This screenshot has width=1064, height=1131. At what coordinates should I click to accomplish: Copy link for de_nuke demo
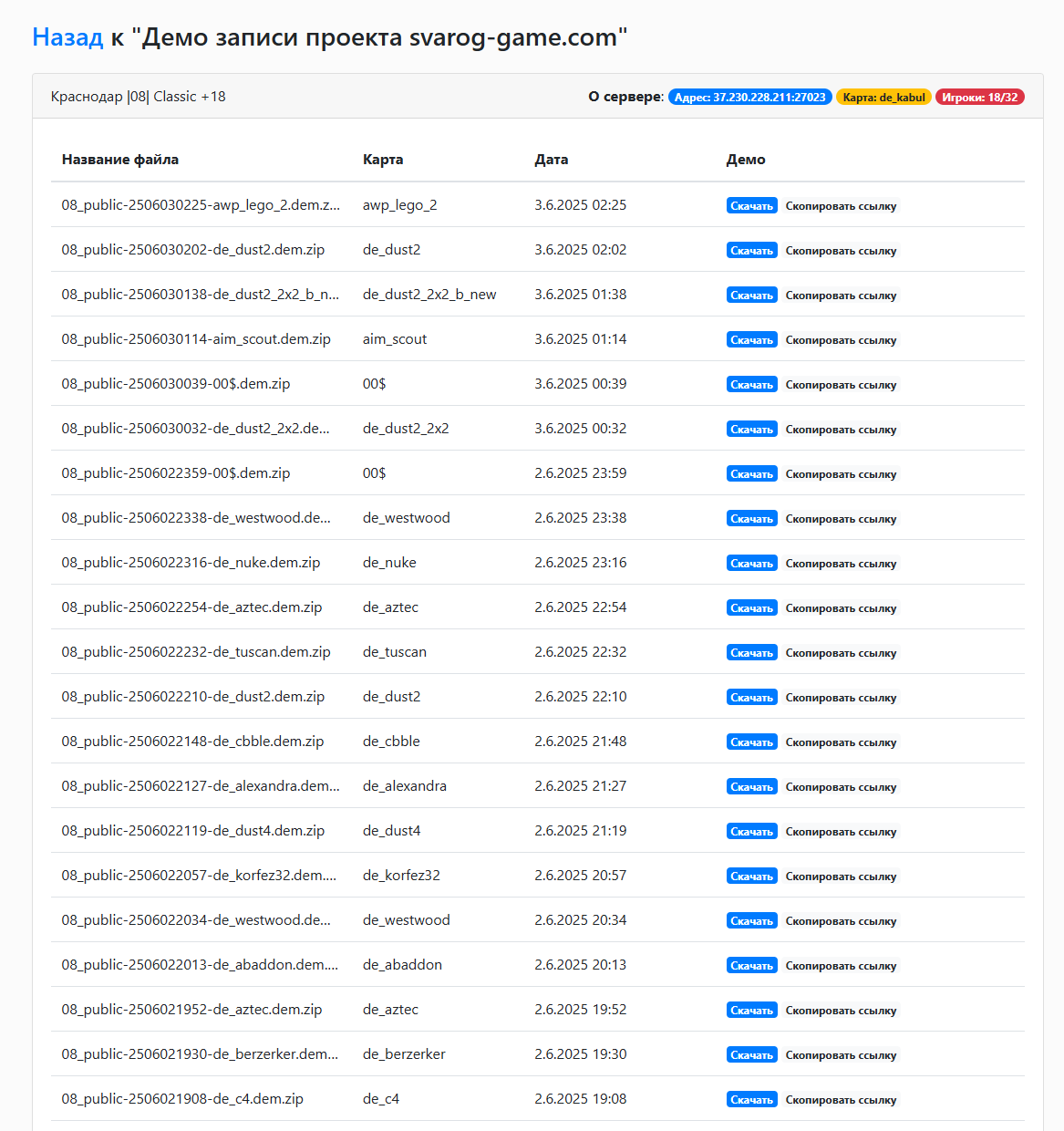842,563
